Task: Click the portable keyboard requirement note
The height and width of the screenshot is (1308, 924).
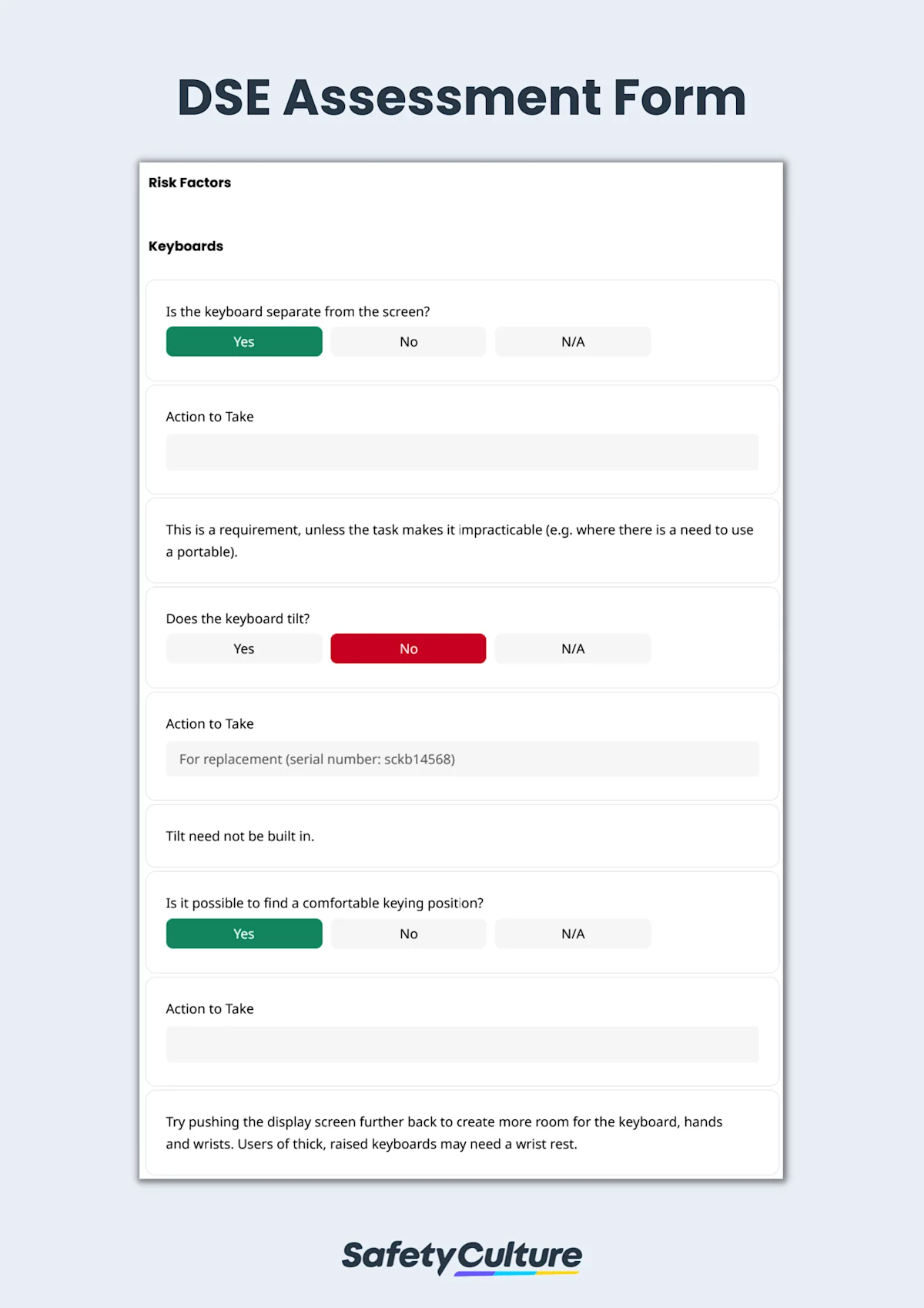Action: pyautogui.click(x=460, y=540)
